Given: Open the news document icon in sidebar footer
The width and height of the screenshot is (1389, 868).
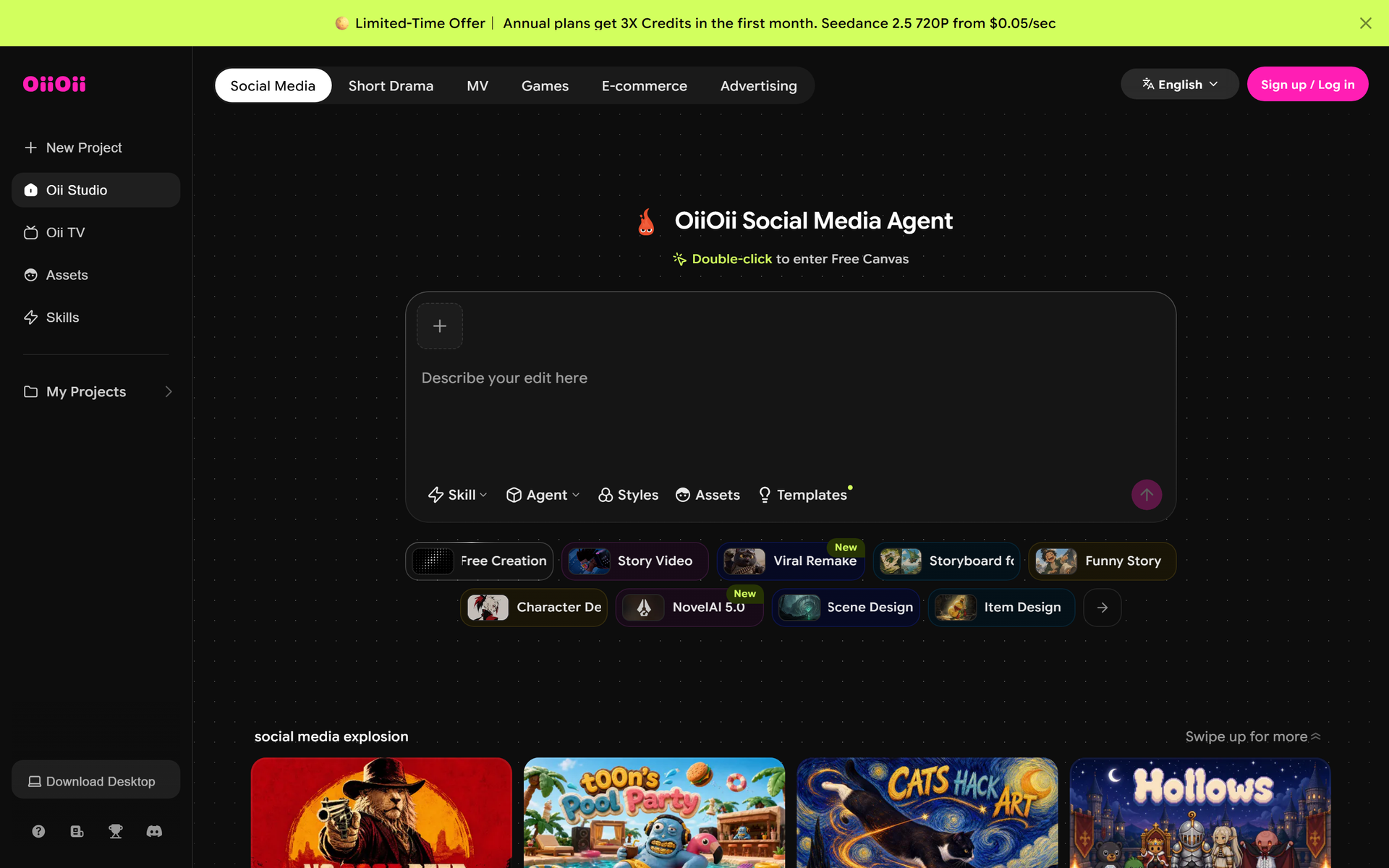Looking at the screenshot, I should coord(77,831).
